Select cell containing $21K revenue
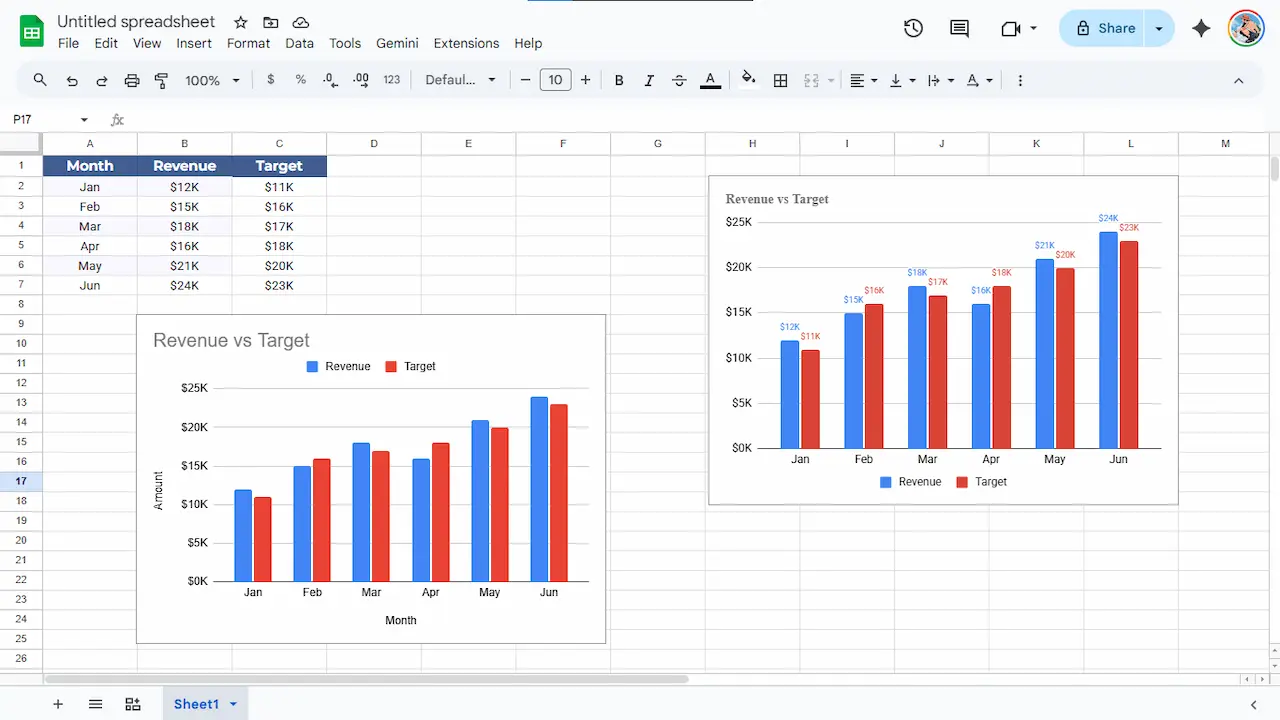 click(x=185, y=266)
